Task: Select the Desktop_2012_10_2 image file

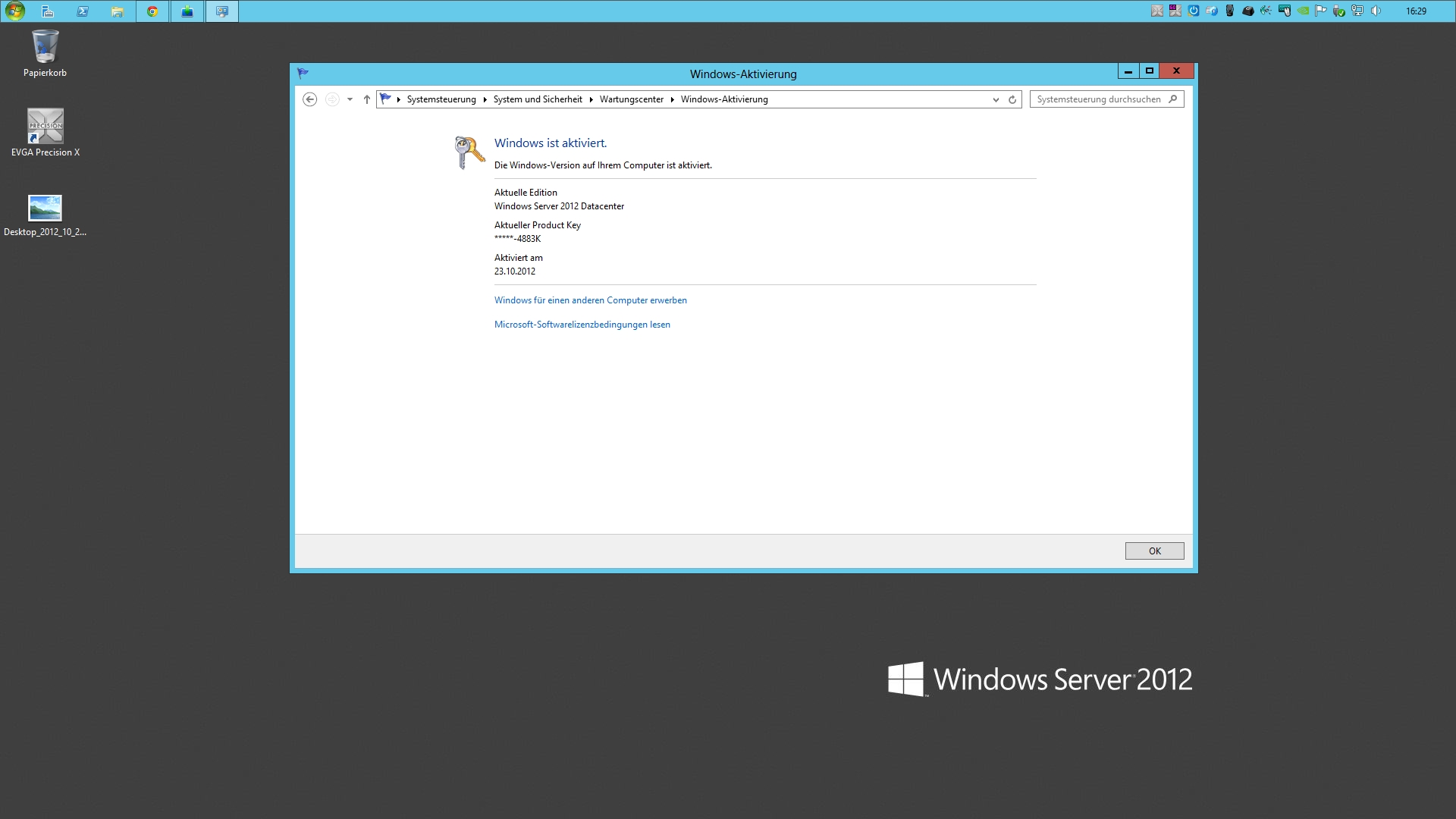Action: pyautogui.click(x=45, y=208)
